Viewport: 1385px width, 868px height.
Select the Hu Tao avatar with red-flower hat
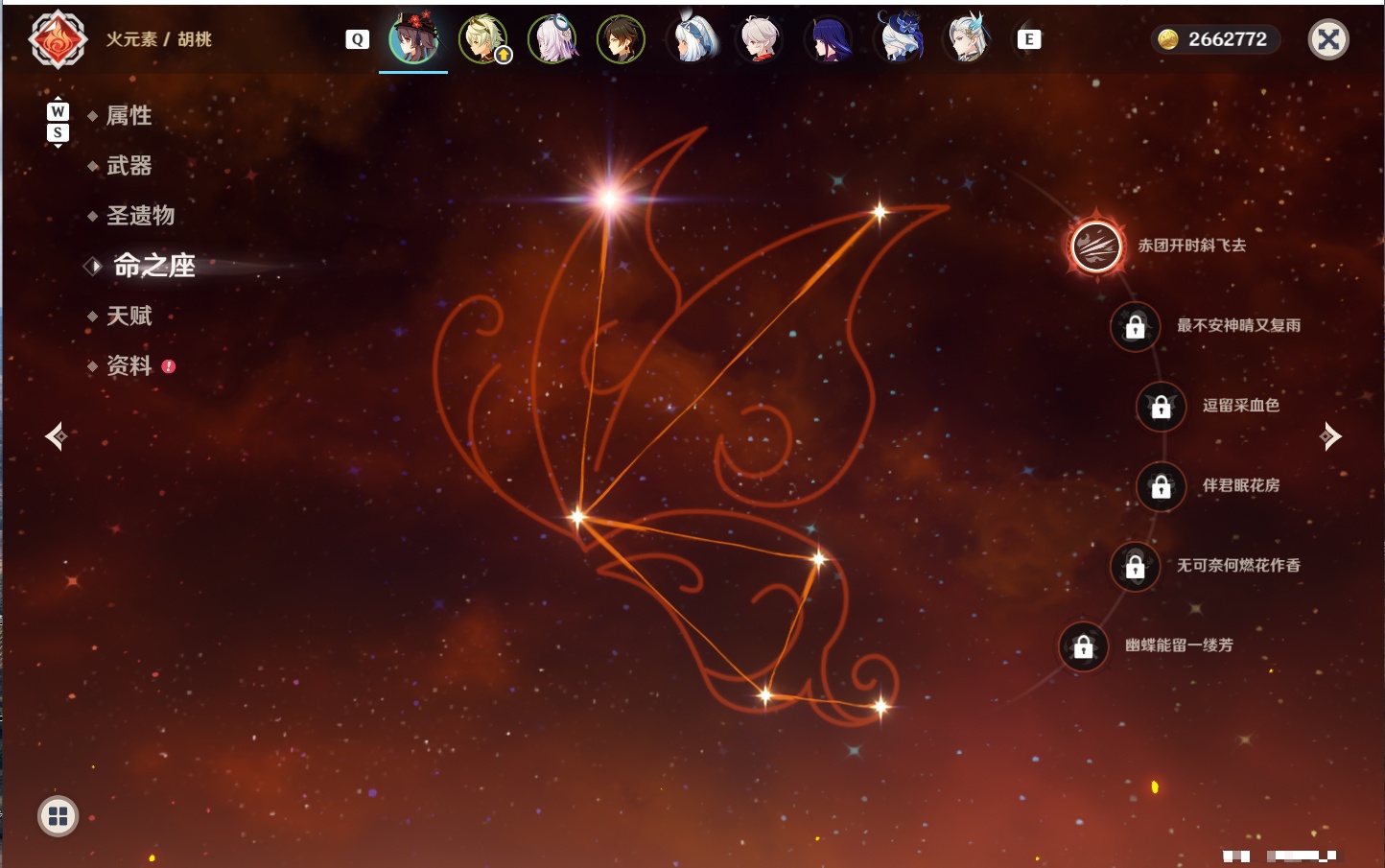(413, 39)
